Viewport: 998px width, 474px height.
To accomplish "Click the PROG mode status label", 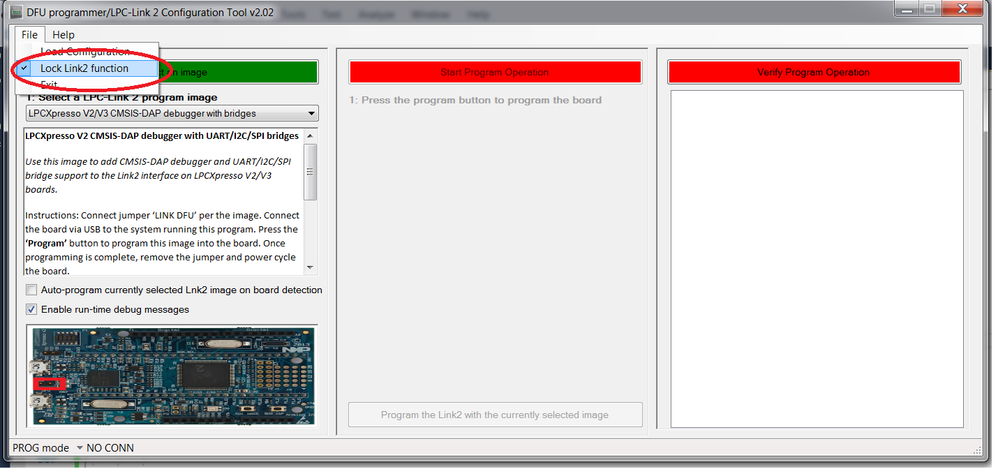I will (x=41, y=448).
